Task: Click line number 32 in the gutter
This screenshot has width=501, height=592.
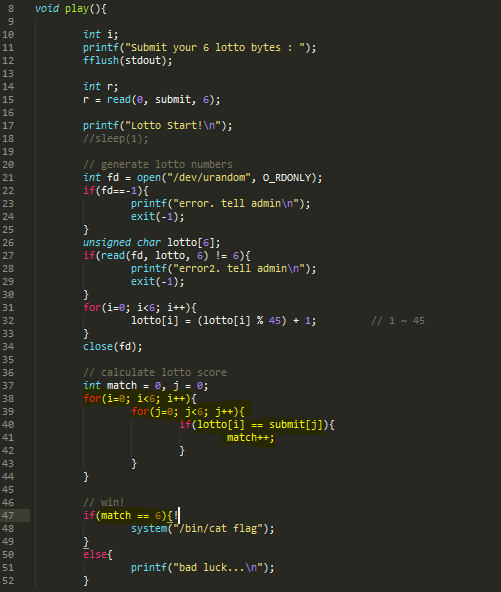Action: pos(8,321)
